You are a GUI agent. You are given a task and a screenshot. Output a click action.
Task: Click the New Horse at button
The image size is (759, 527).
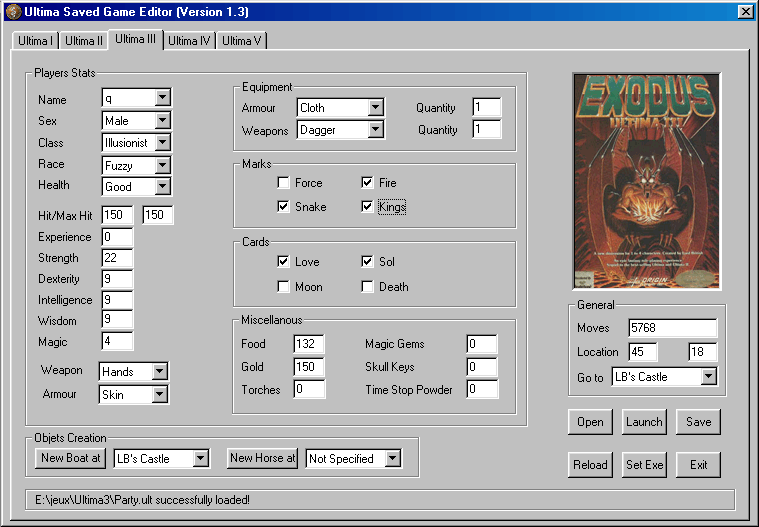click(x=262, y=458)
